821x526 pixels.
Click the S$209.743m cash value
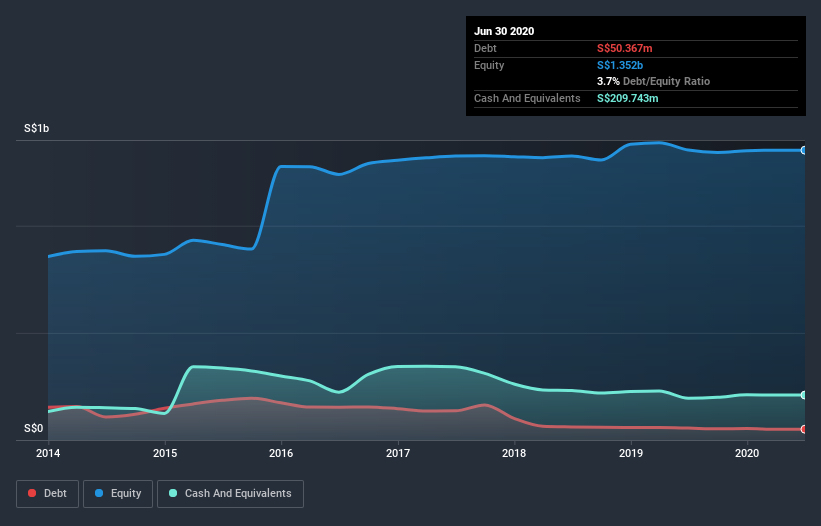(x=628, y=98)
